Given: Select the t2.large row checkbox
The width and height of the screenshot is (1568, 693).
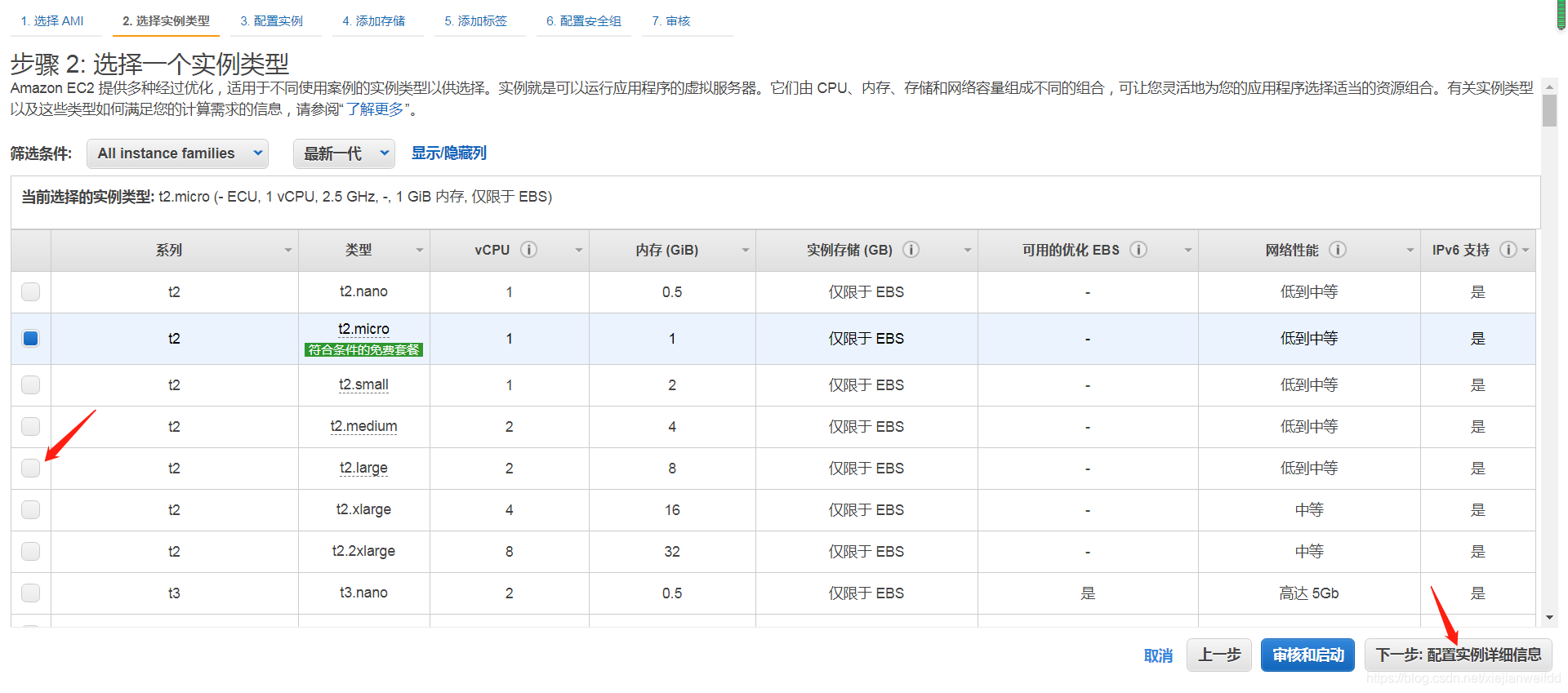Looking at the screenshot, I should 31,468.
